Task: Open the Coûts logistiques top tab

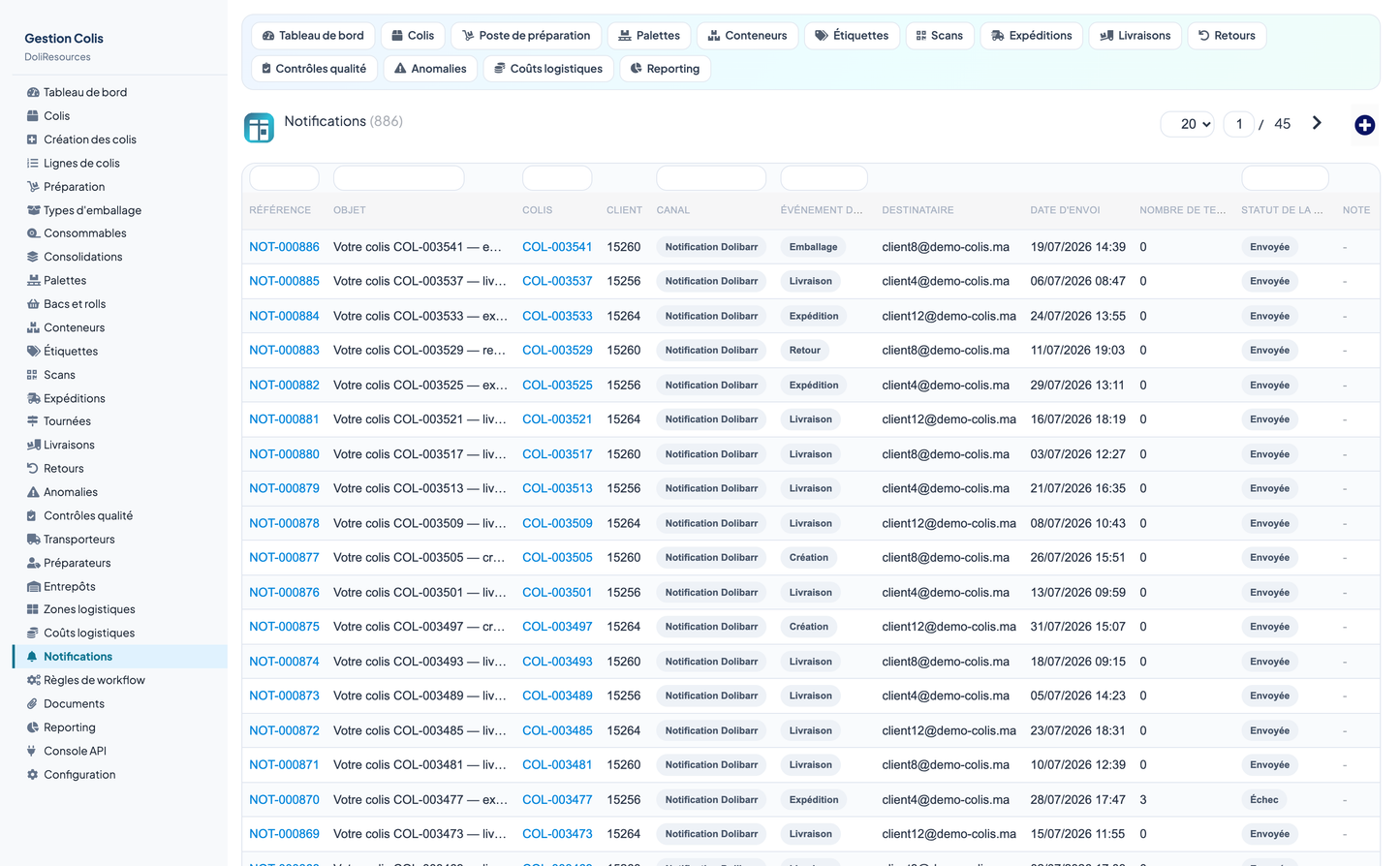Action: click(x=548, y=69)
